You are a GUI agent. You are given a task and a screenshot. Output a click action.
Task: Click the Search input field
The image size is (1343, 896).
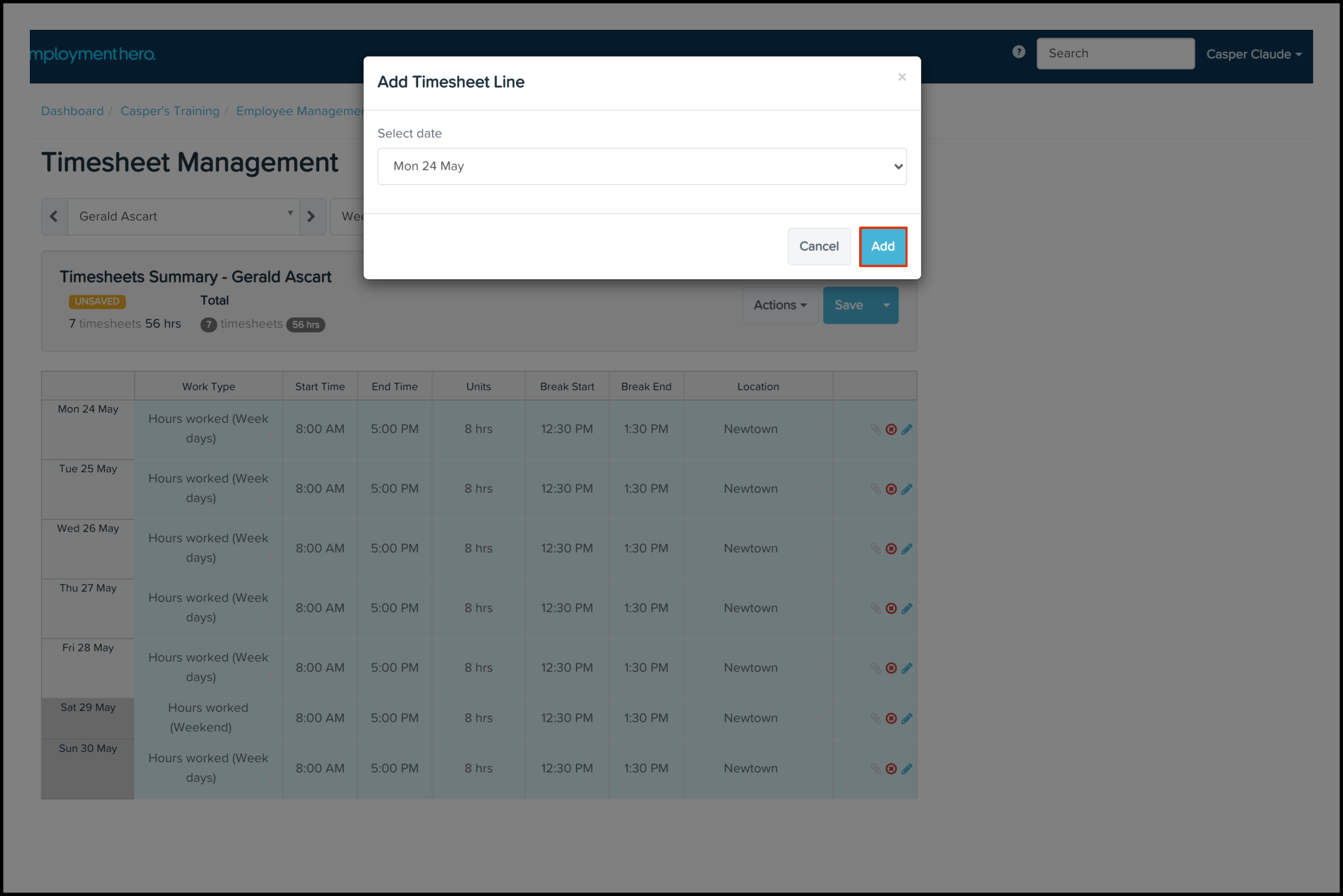point(1115,53)
